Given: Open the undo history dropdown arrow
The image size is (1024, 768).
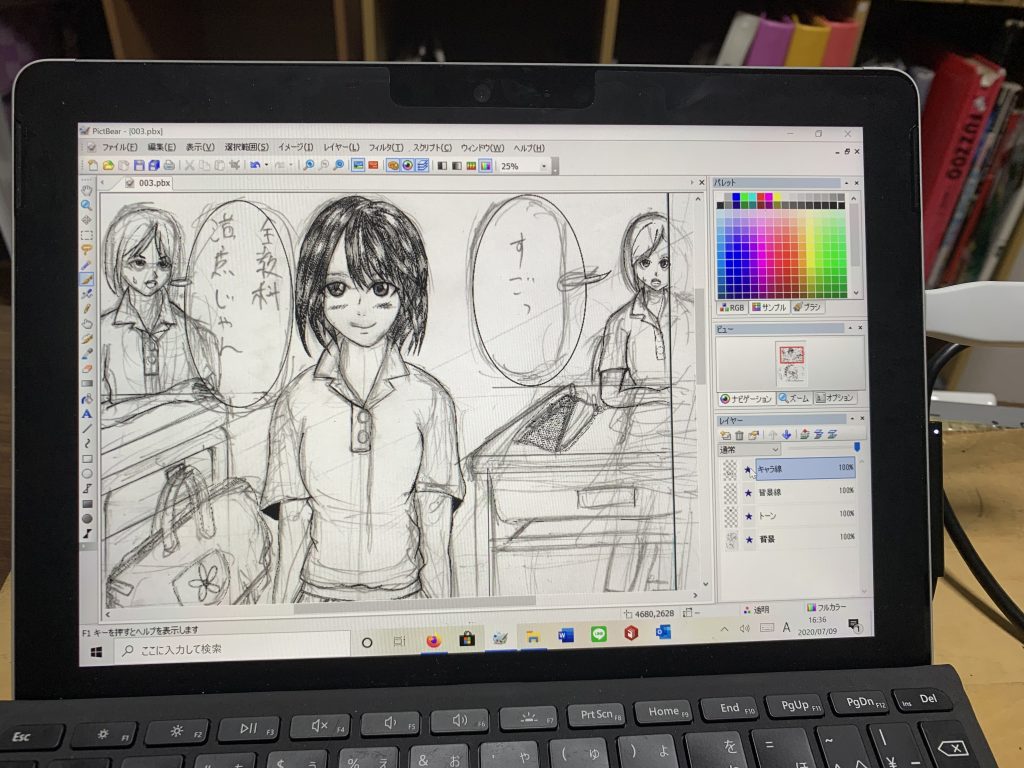Looking at the screenshot, I should [x=266, y=166].
